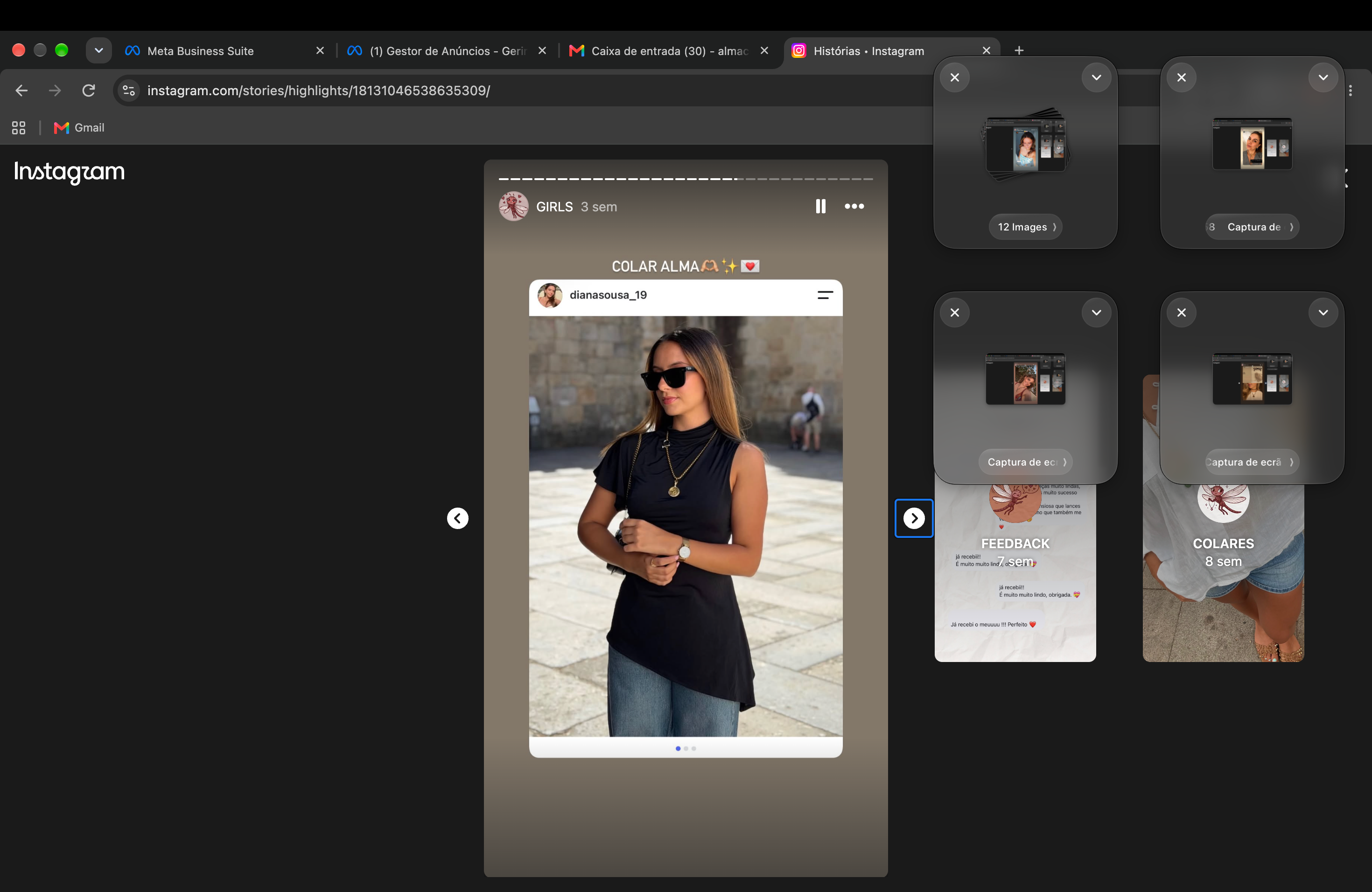1372x892 pixels.
Task: Expand chevron of card above FEEDBACK
Action: 1096,312
